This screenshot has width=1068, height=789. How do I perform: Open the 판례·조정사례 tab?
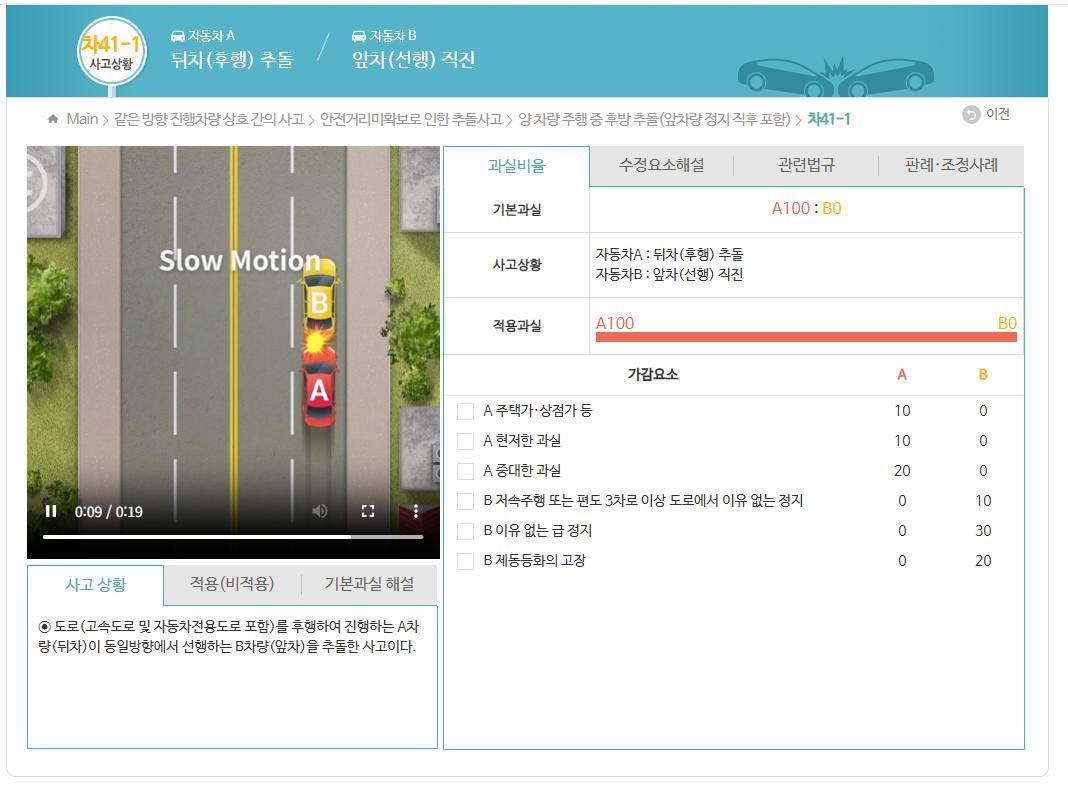tap(951, 166)
